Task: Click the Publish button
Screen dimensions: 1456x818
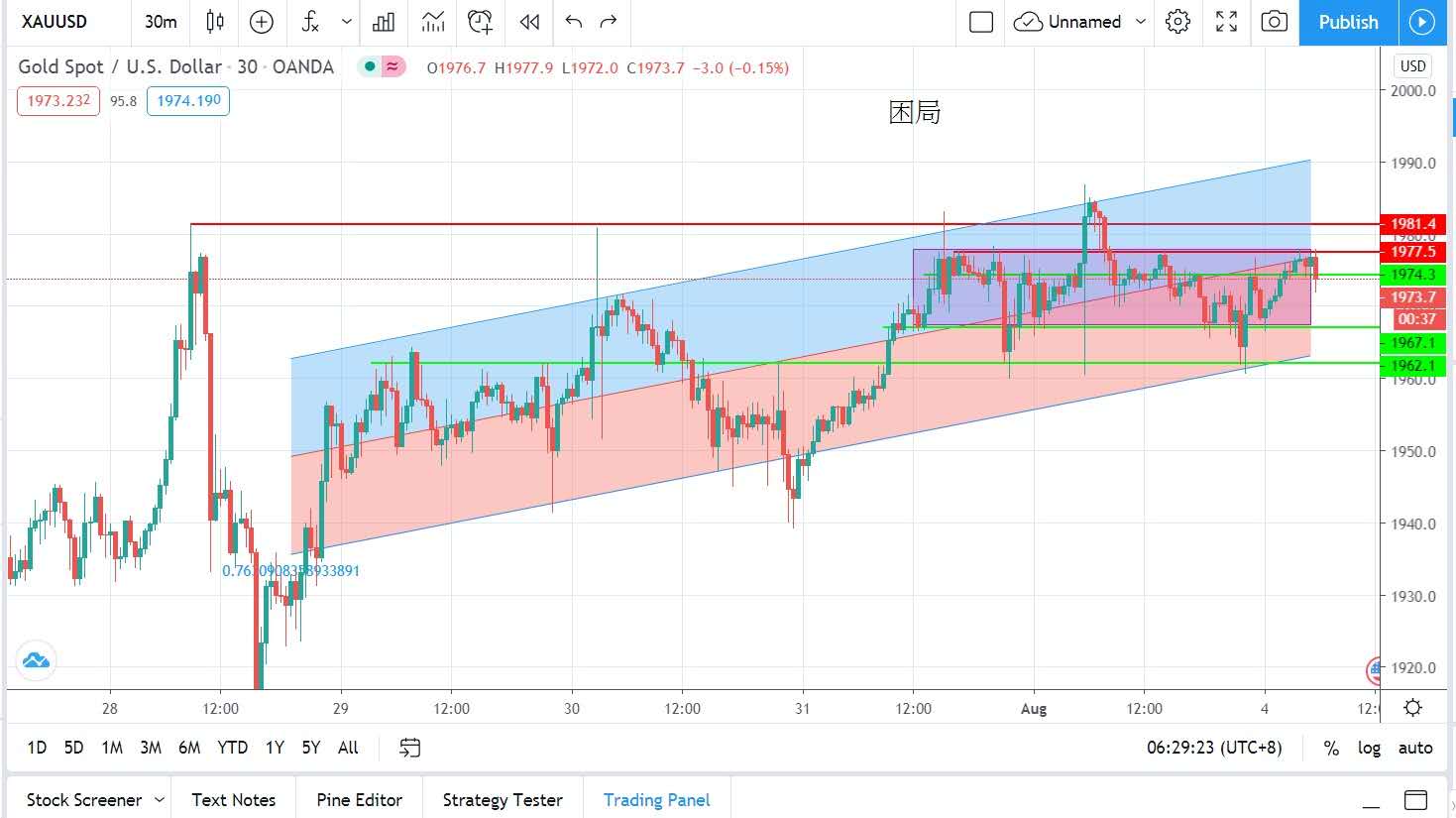Action: 1347,22
